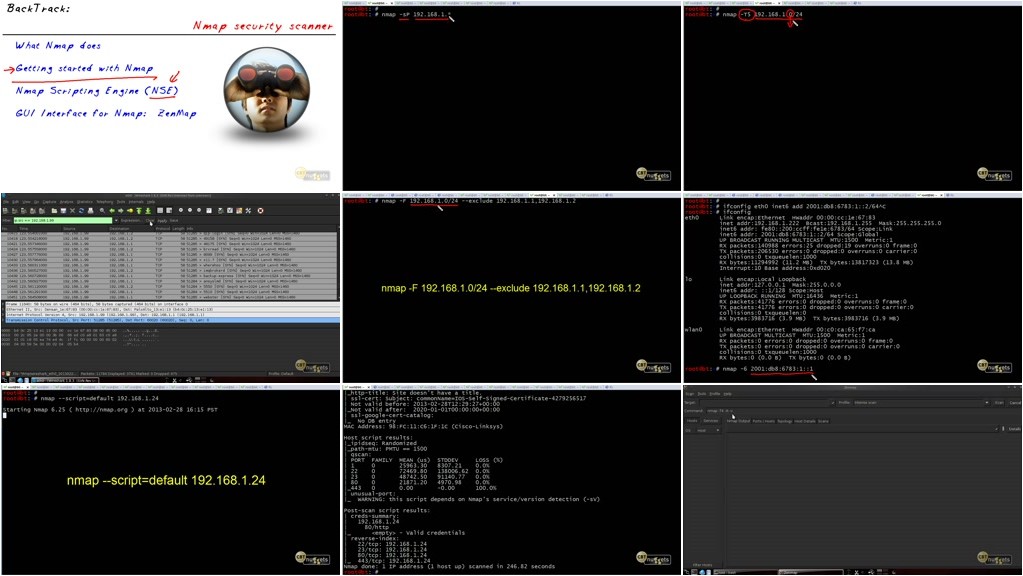Click Wireshark's go to packet icon
Screen dimensions: 1023x576
130,211
